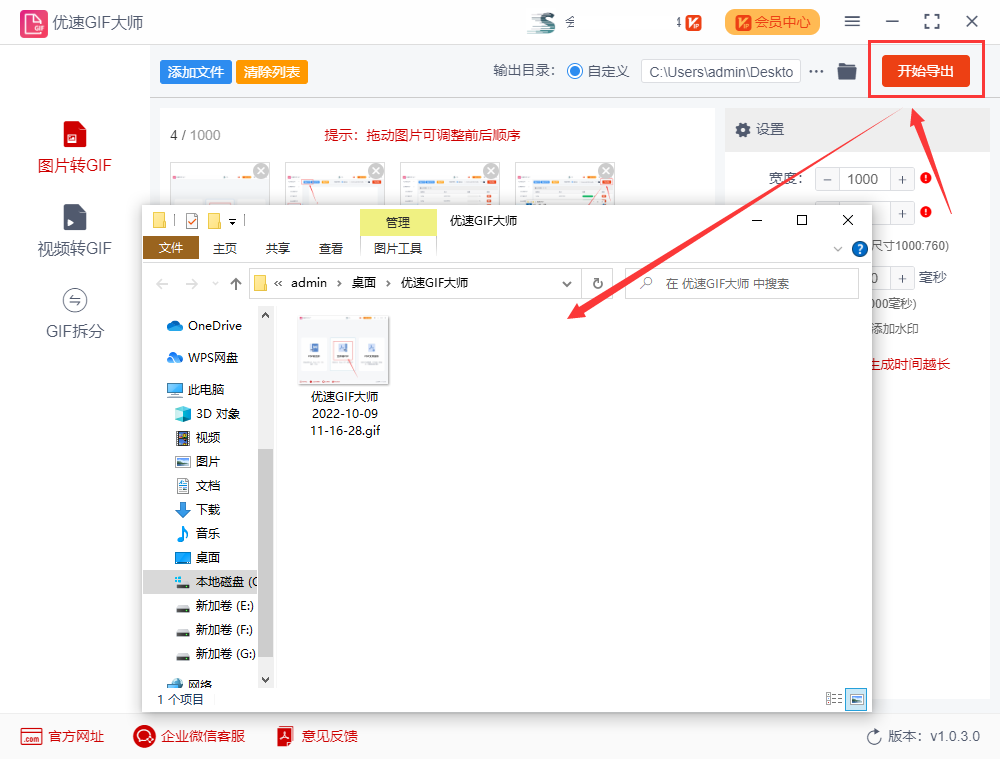Viewport: 1000px width, 760px height.
Task: Select 新加卷 (F:) drive
Action: (214, 630)
